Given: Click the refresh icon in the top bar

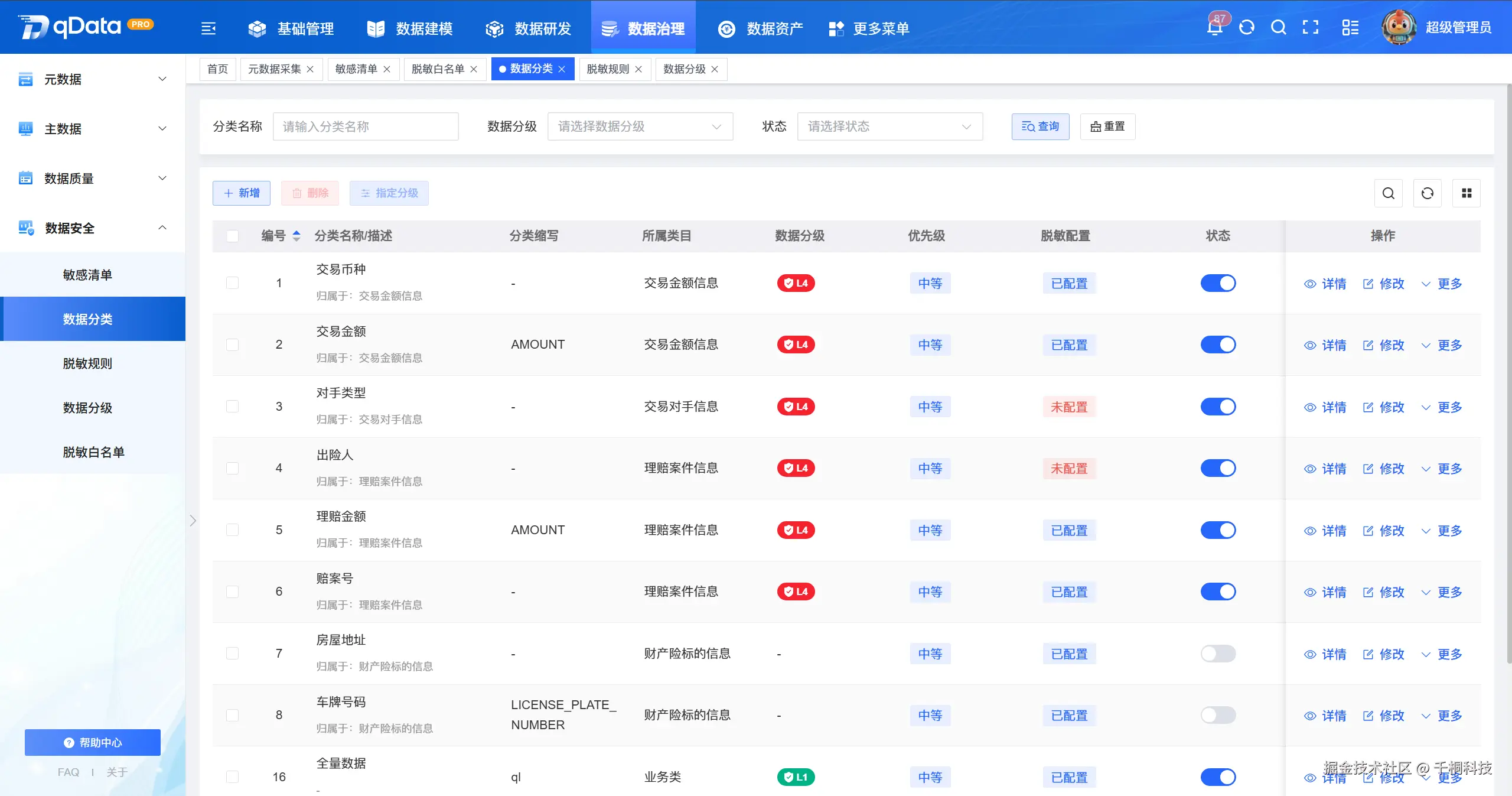Looking at the screenshot, I should click(x=1246, y=27).
